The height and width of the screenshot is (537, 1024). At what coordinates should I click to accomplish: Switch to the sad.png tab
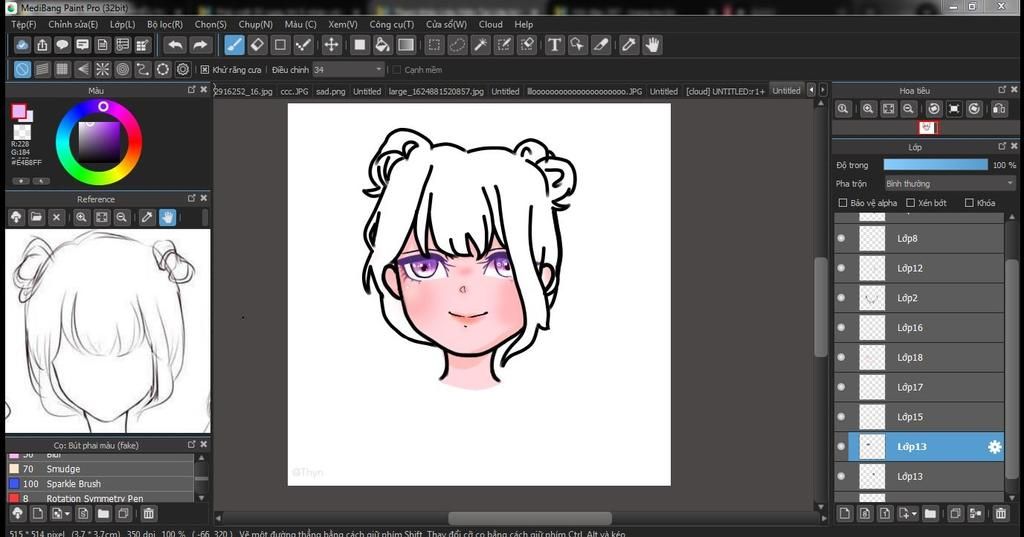(x=330, y=91)
